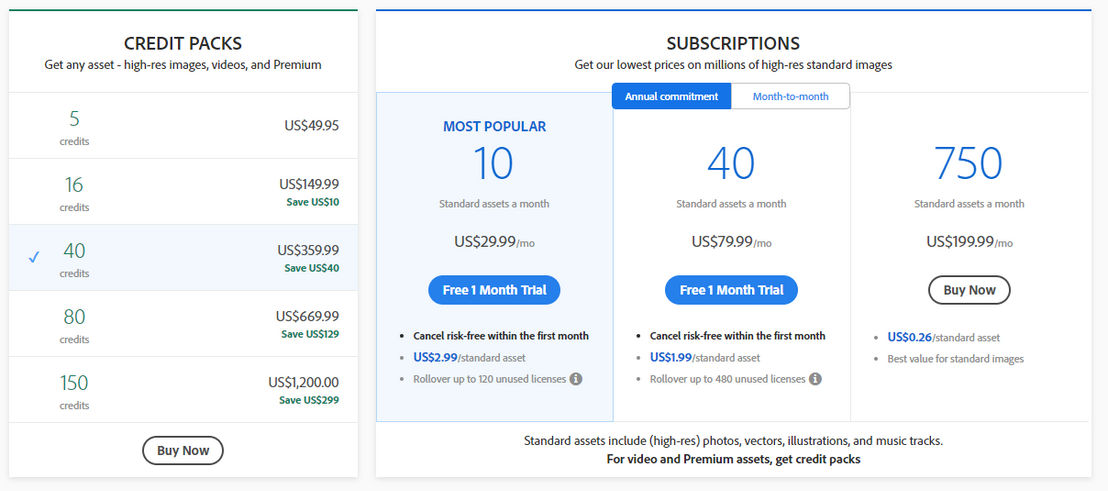Click Buy Now under Credit Packs
Screen dimensions: 1108x491
coord(183,451)
